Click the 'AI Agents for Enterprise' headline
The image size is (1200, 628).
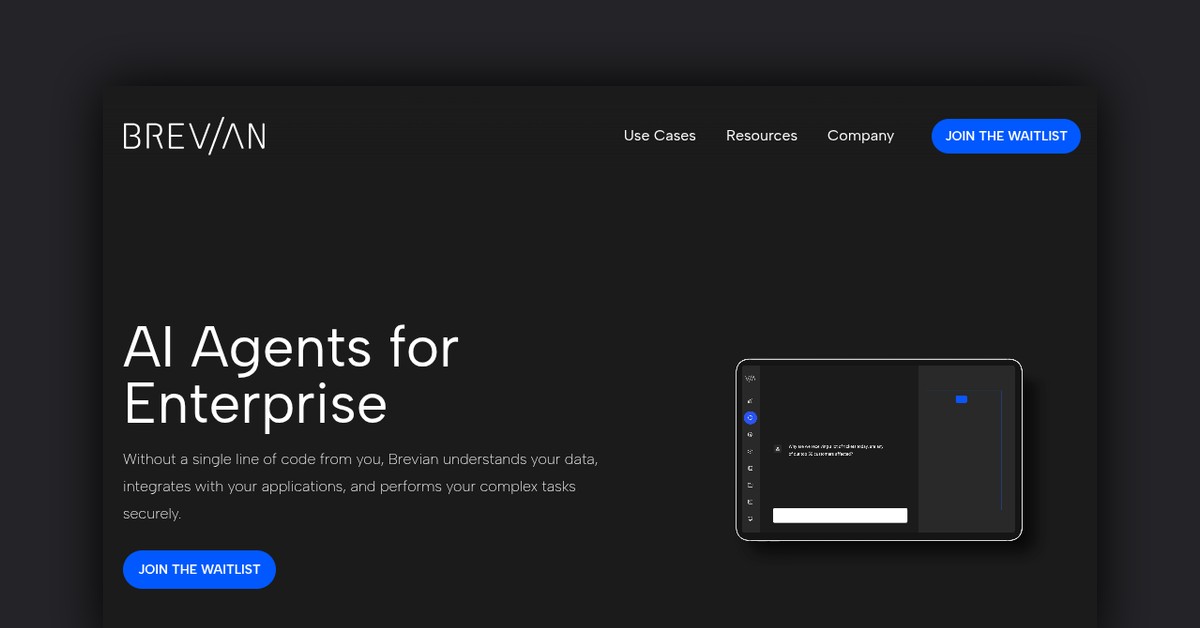tap(290, 375)
